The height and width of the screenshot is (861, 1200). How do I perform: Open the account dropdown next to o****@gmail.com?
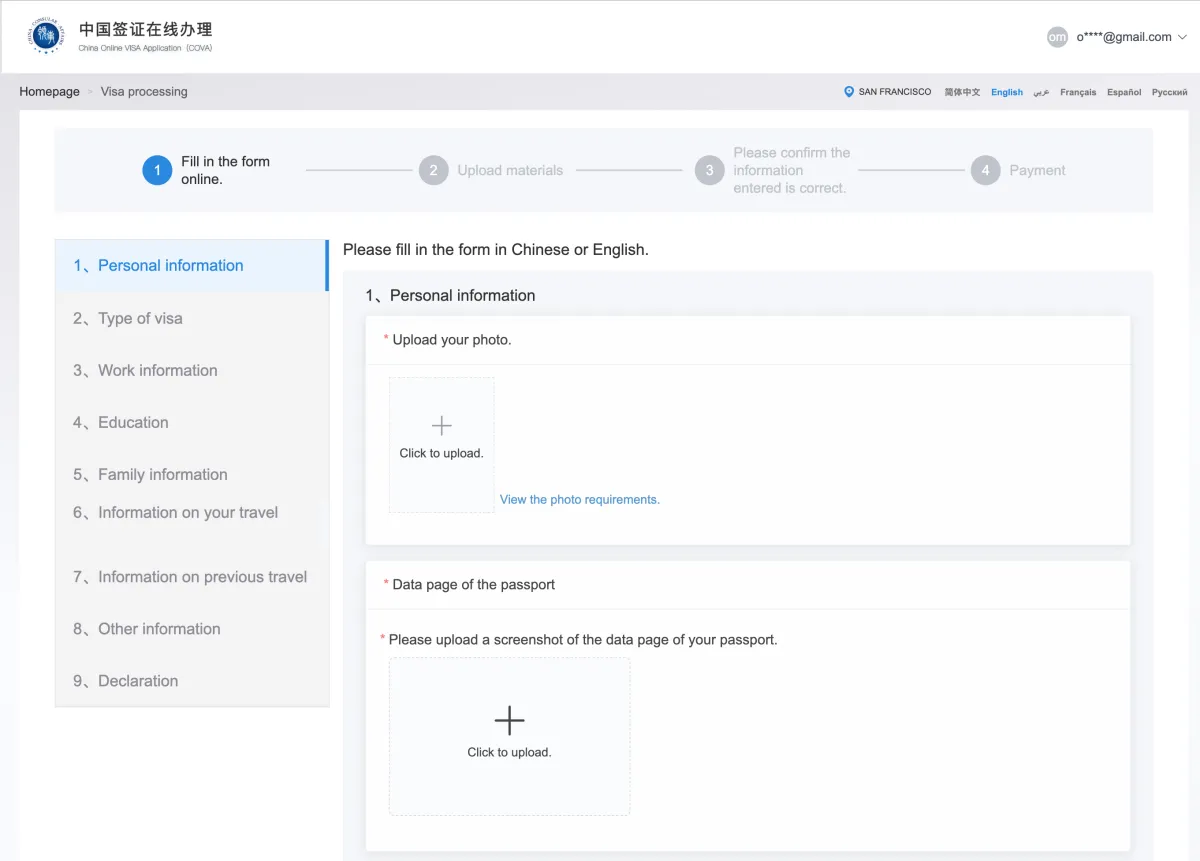tap(1183, 37)
